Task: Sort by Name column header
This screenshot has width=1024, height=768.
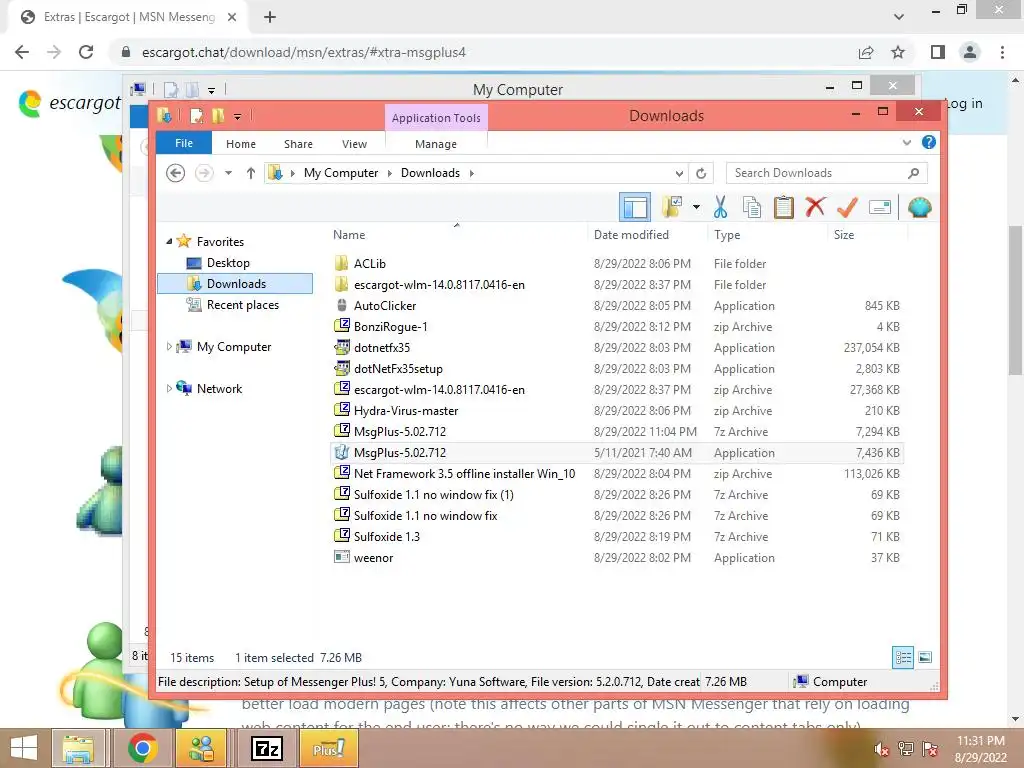Action: pyautogui.click(x=349, y=234)
